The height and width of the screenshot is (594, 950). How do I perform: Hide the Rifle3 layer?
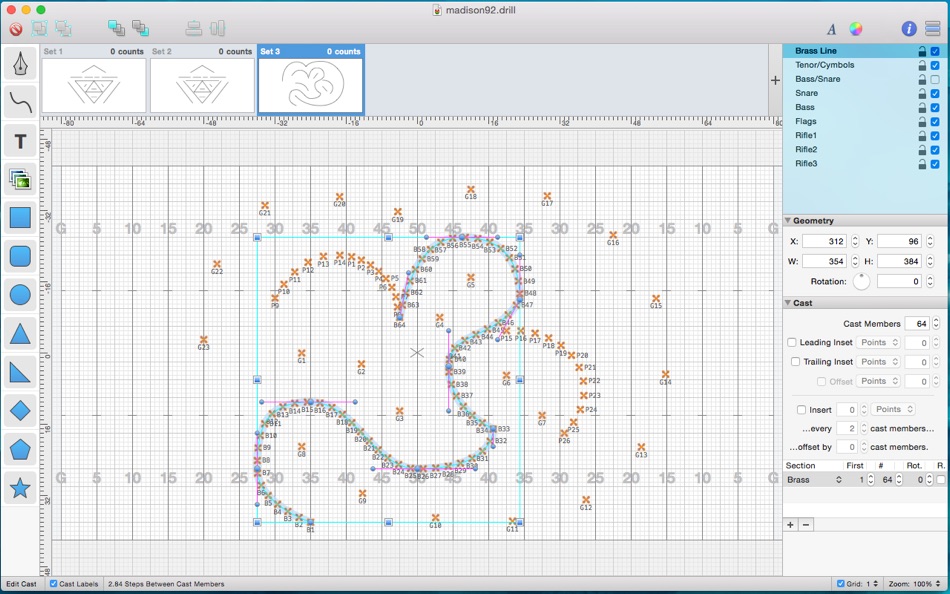click(x=935, y=164)
